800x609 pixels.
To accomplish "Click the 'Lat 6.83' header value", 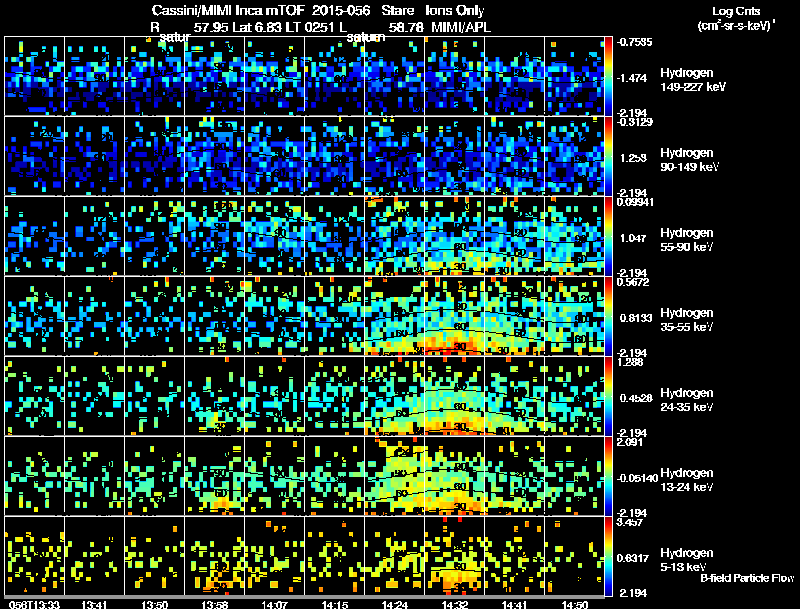I will coord(257,28).
